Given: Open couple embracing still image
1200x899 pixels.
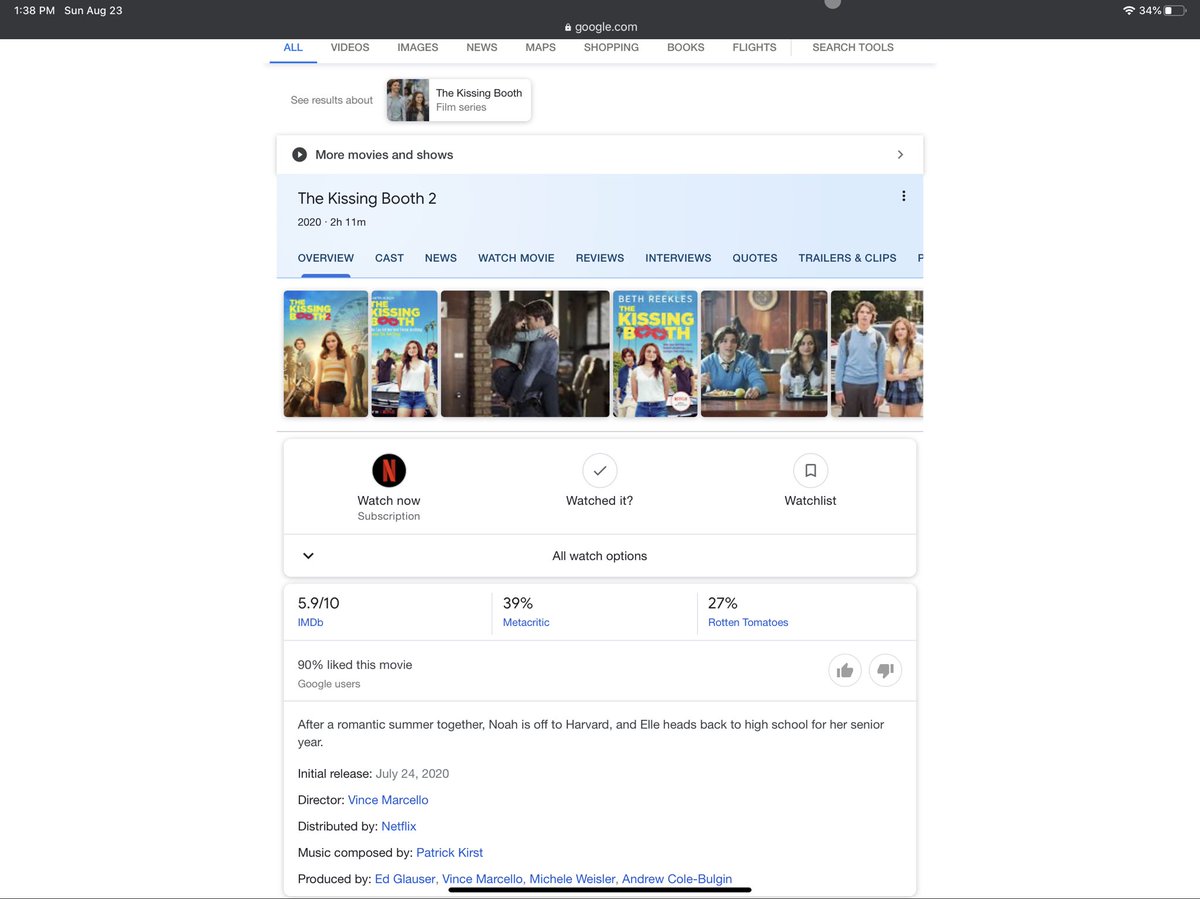Looking at the screenshot, I should [525, 354].
